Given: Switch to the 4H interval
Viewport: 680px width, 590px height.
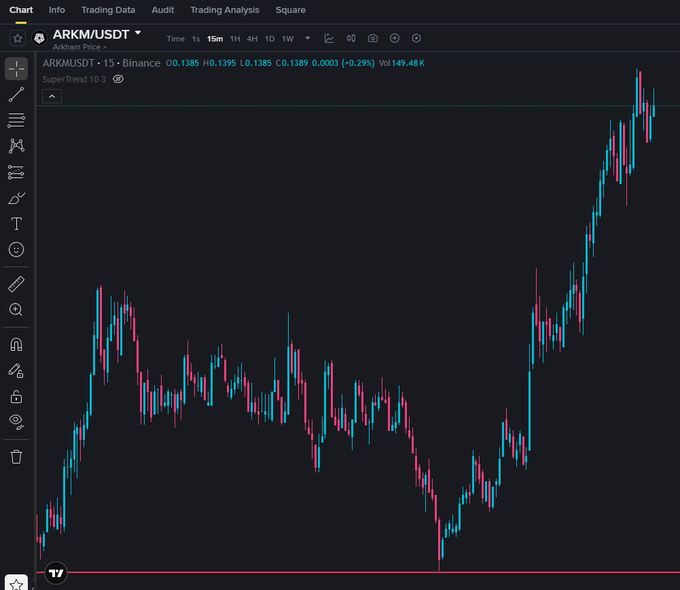Looking at the screenshot, I should click(x=252, y=39).
